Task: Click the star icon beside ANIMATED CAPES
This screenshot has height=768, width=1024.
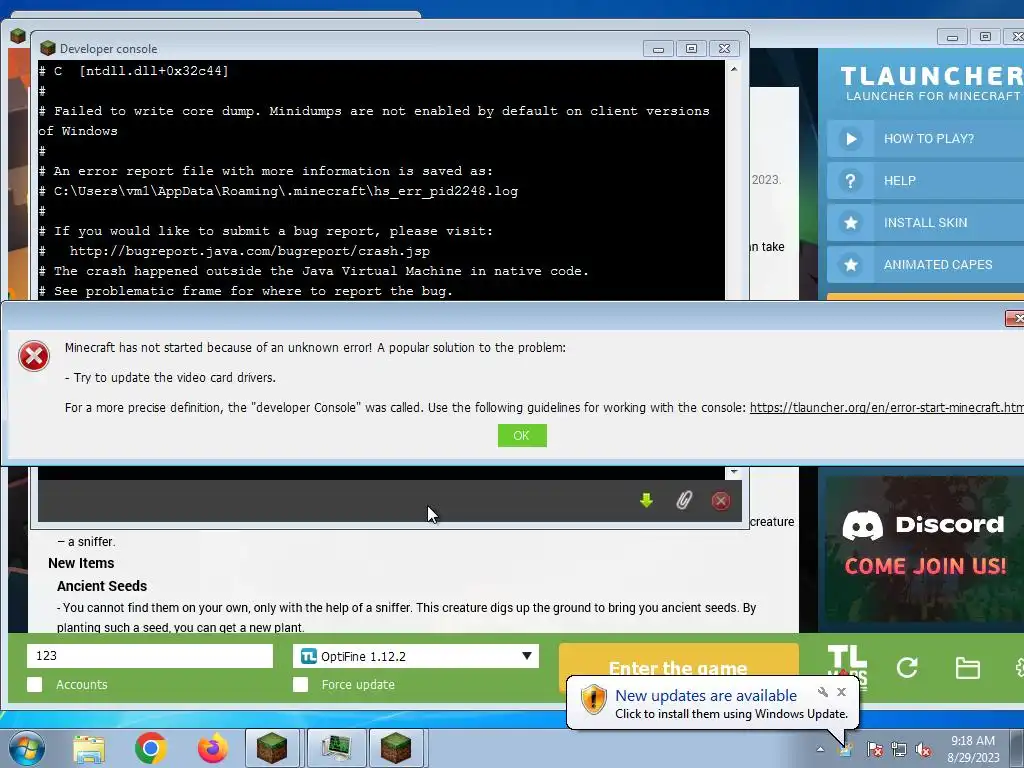Action: (x=851, y=264)
